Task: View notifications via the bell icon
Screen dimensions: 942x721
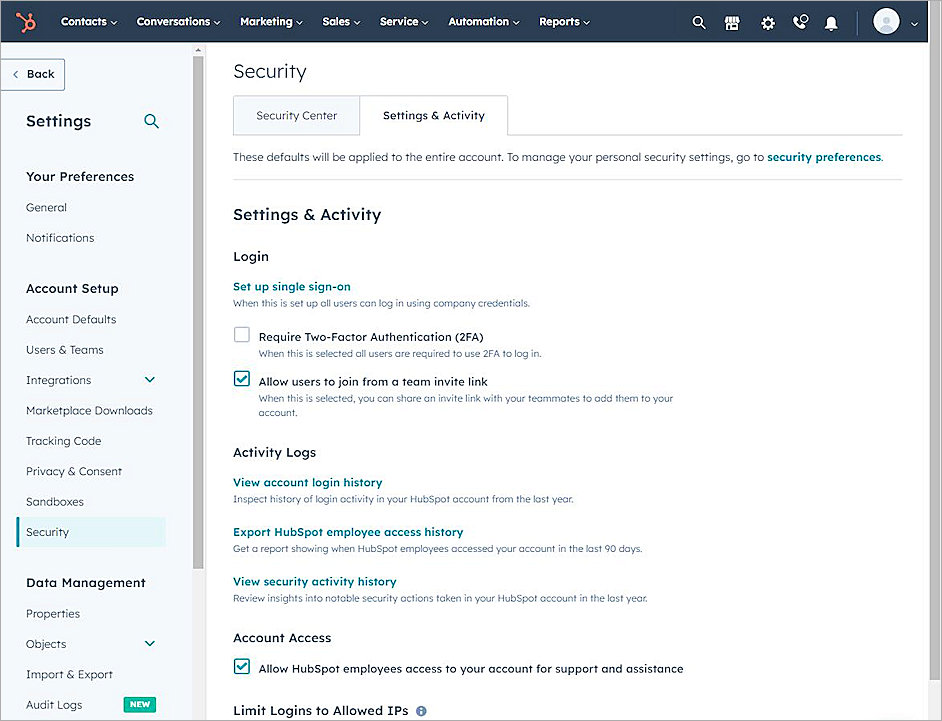Action: (831, 21)
